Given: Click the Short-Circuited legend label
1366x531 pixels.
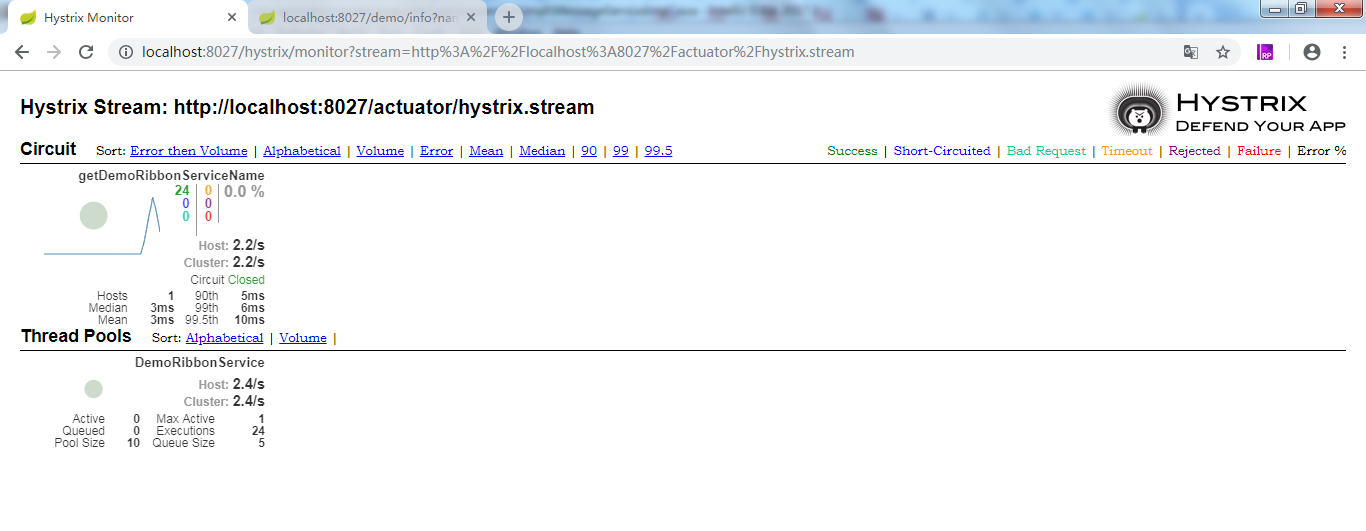Looking at the screenshot, I should click(942, 151).
